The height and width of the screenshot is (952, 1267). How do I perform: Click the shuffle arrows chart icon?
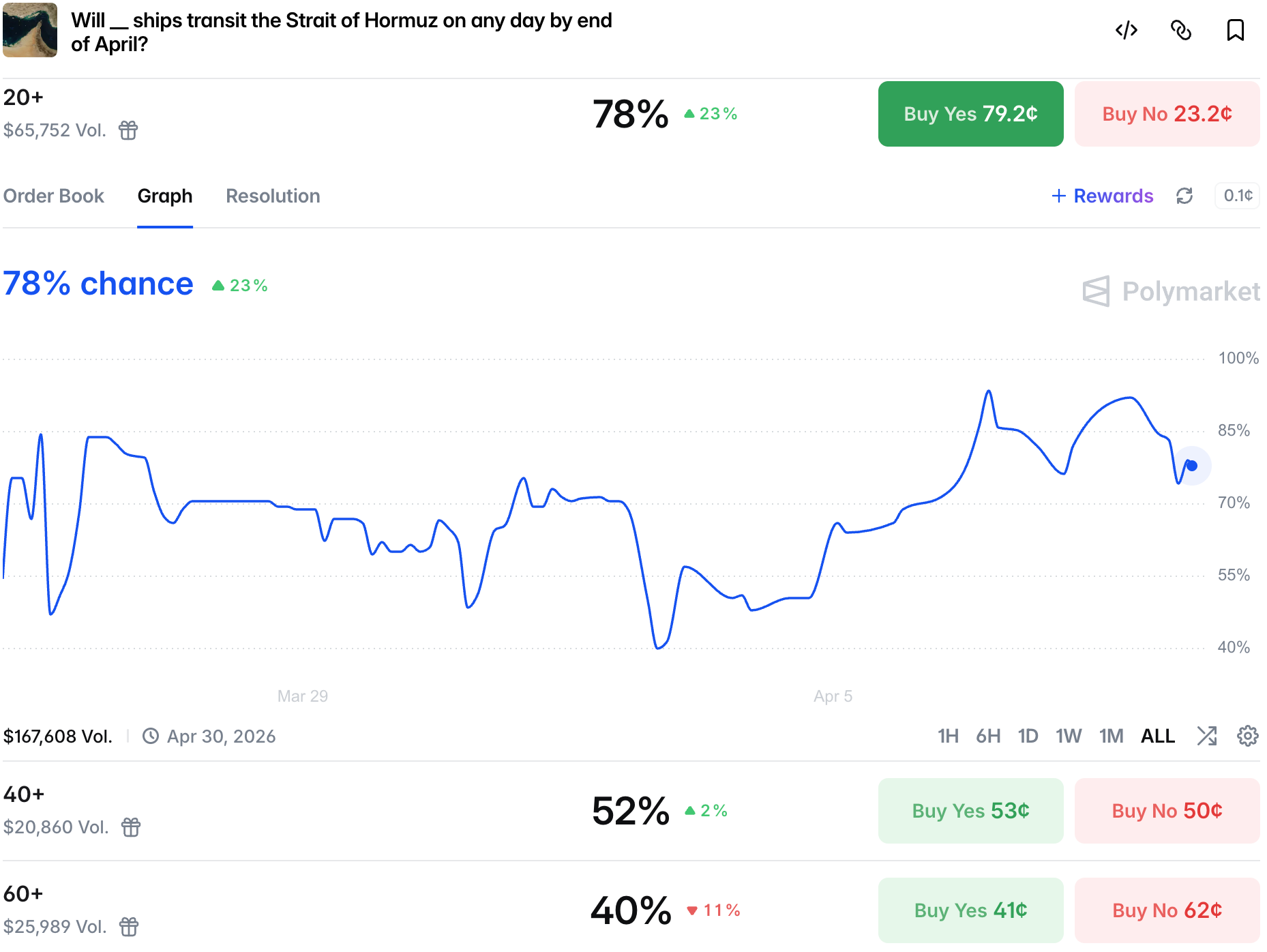pyautogui.click(x=1206, y=736)
